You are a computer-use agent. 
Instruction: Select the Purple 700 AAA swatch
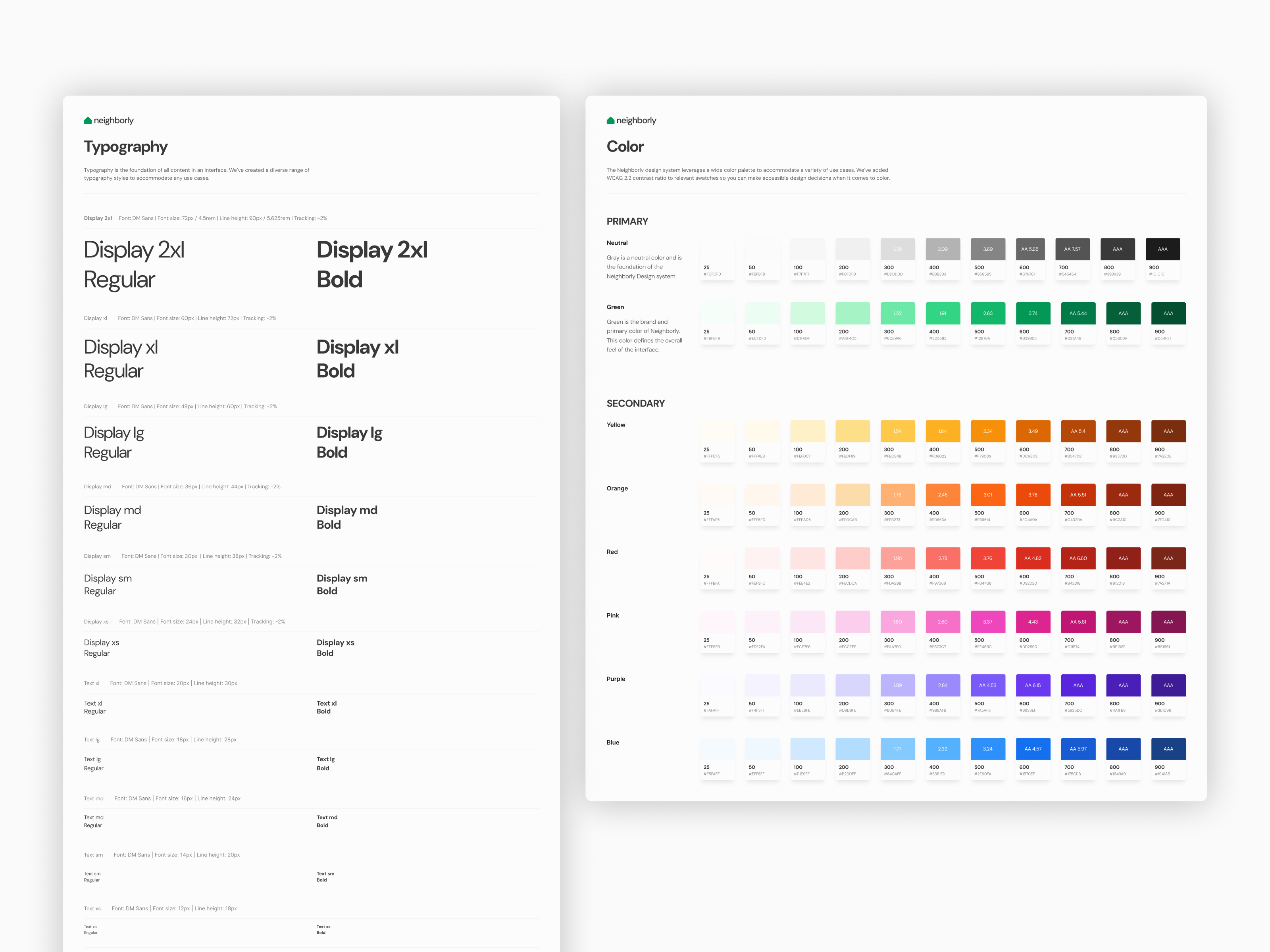tap(1078, 685)
